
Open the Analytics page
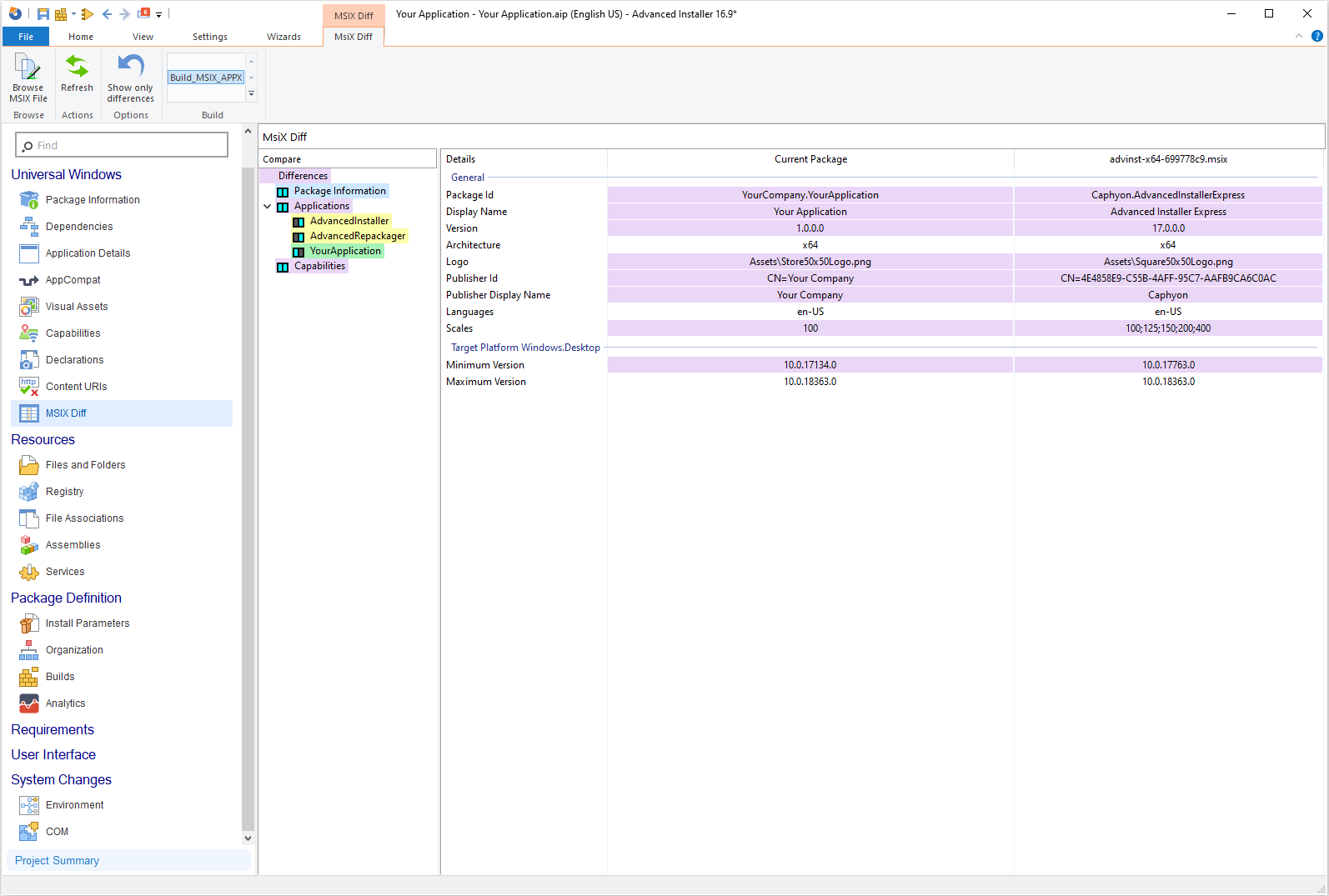point(65,703)
